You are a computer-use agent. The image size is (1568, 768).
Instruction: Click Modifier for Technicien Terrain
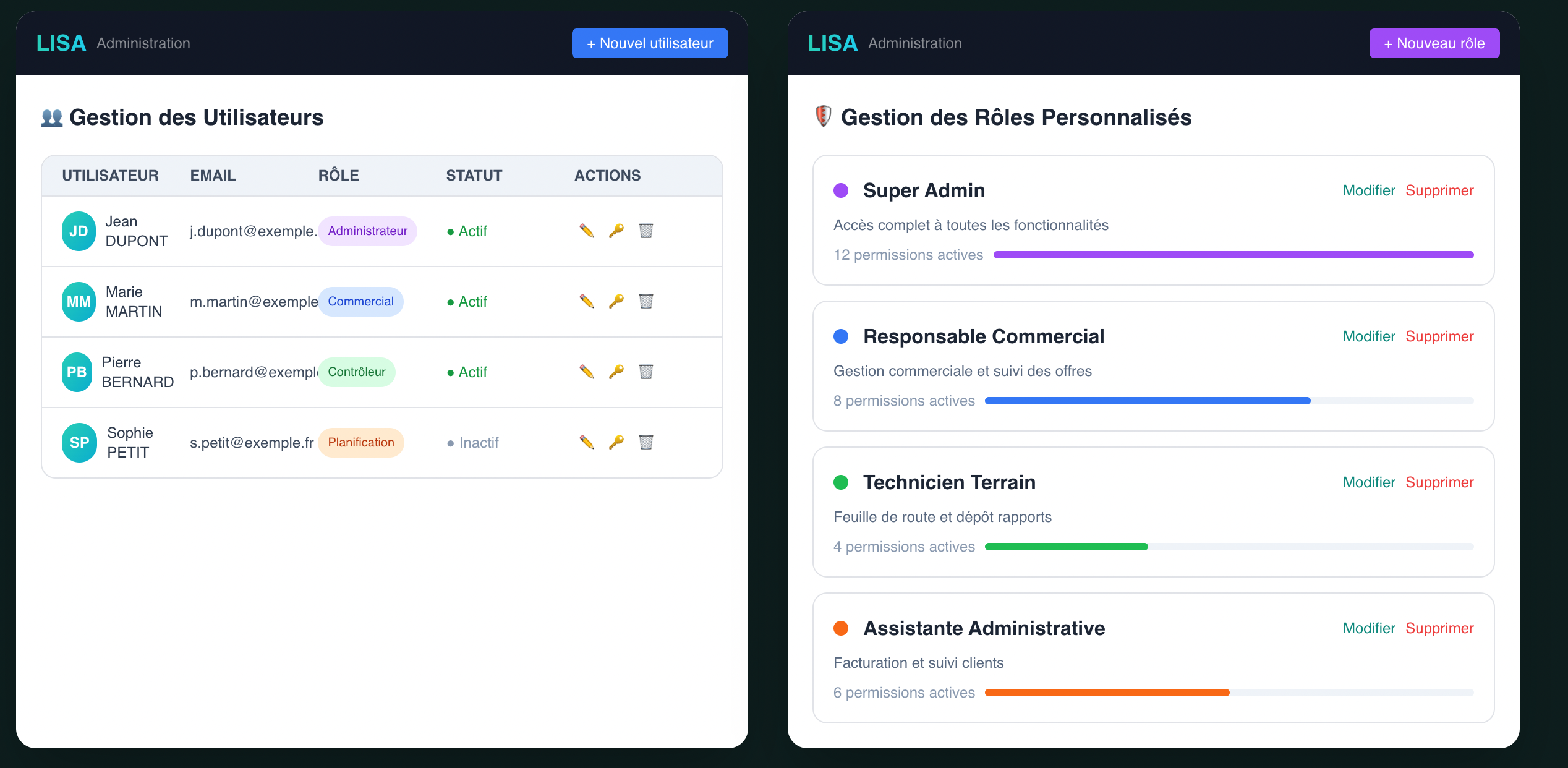tap(1368, 482)
